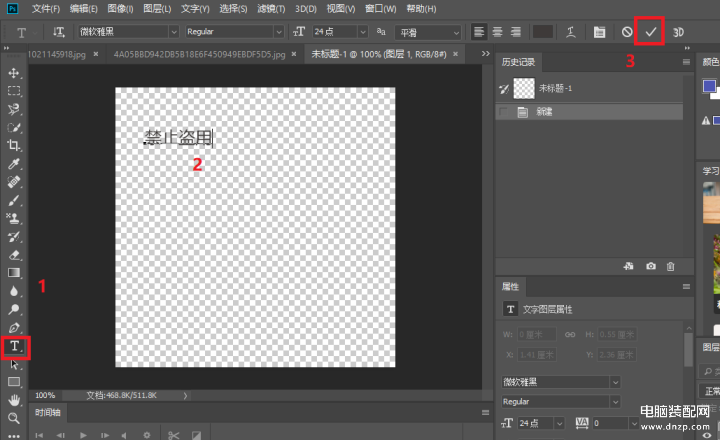Update text to 3D
This screenshot has width=720, height=440.
(x=678, y=32)
